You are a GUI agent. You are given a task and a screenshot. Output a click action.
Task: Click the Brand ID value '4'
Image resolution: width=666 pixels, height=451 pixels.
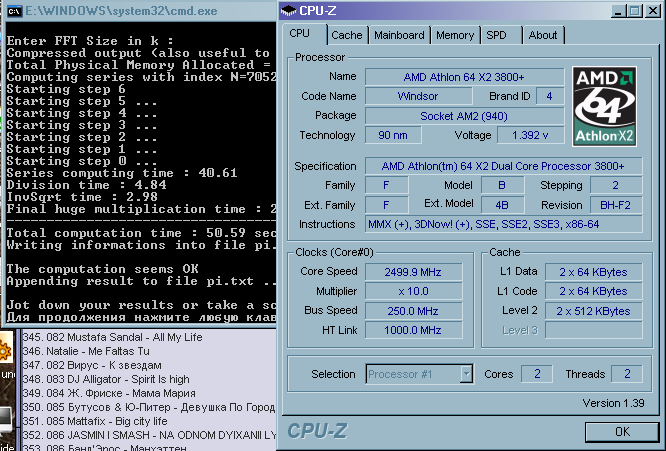click(550, 96)
